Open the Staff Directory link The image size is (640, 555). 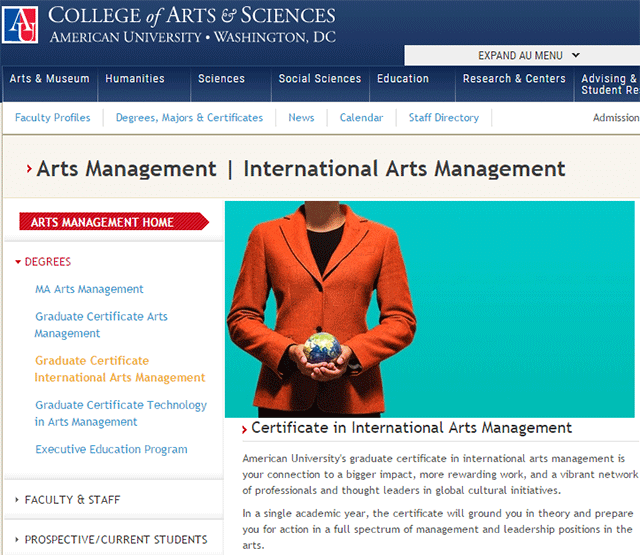click(x=444, y=118)
